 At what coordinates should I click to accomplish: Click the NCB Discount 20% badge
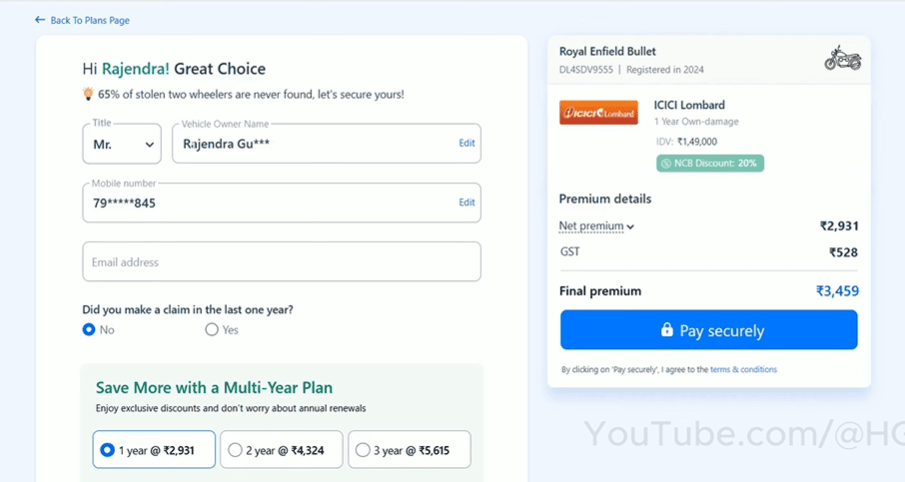710,163
